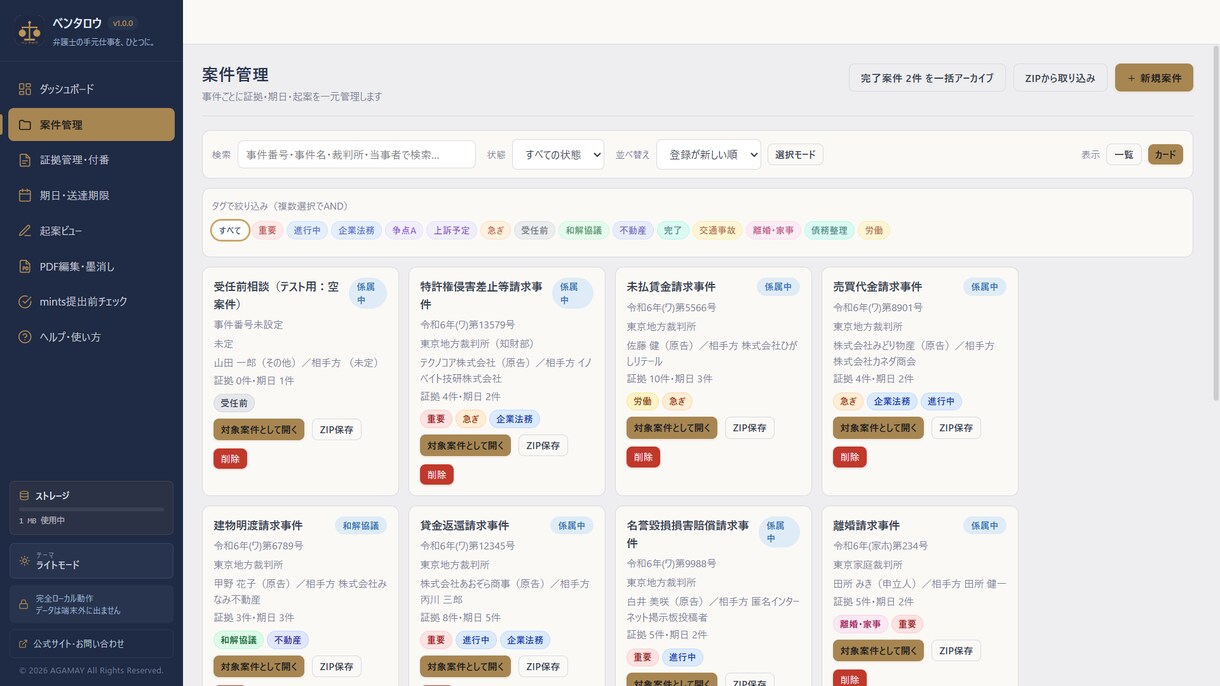Click the ストレージ database icon
The image size is (1220, 686).
coord(24,496)
